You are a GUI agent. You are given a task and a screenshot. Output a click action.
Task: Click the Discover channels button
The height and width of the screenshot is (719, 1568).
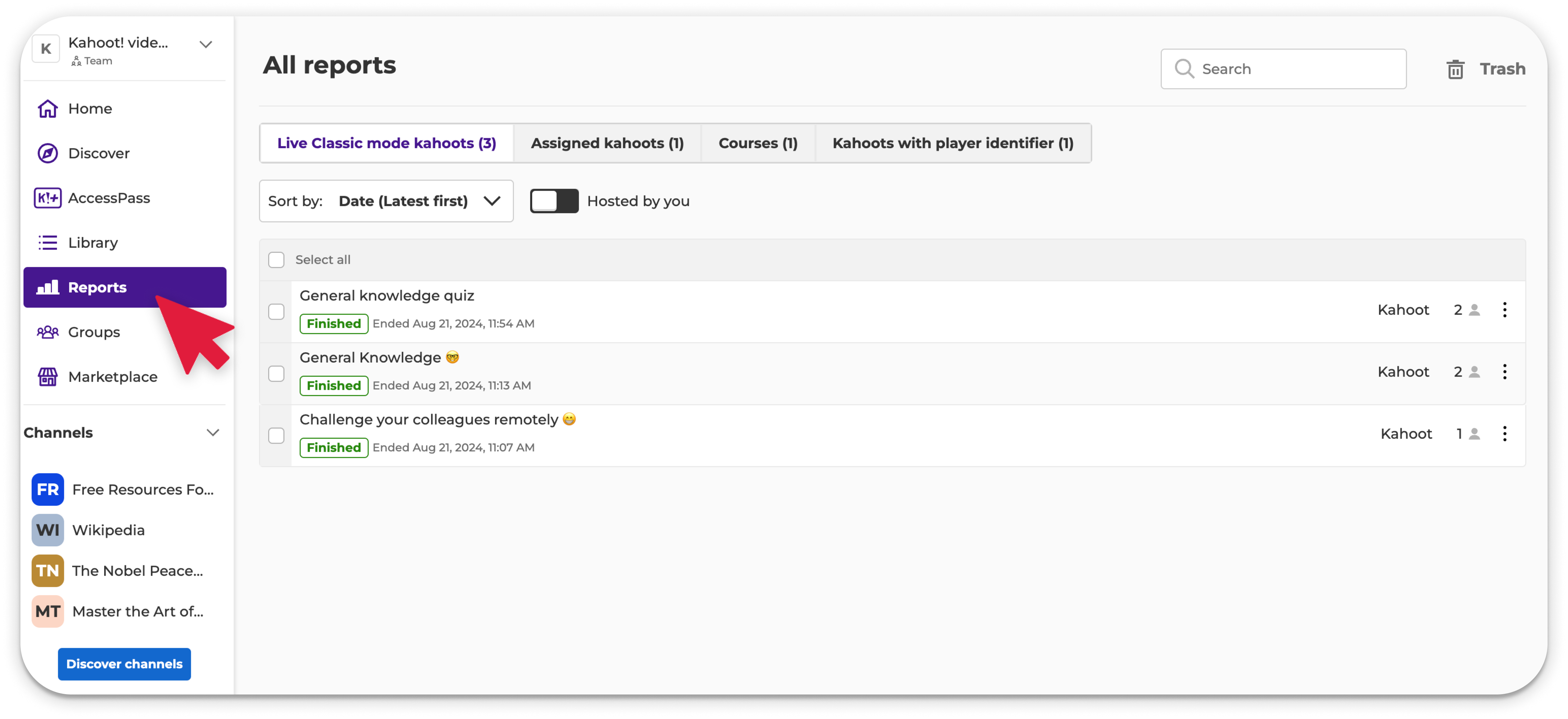tap(124, 664)
